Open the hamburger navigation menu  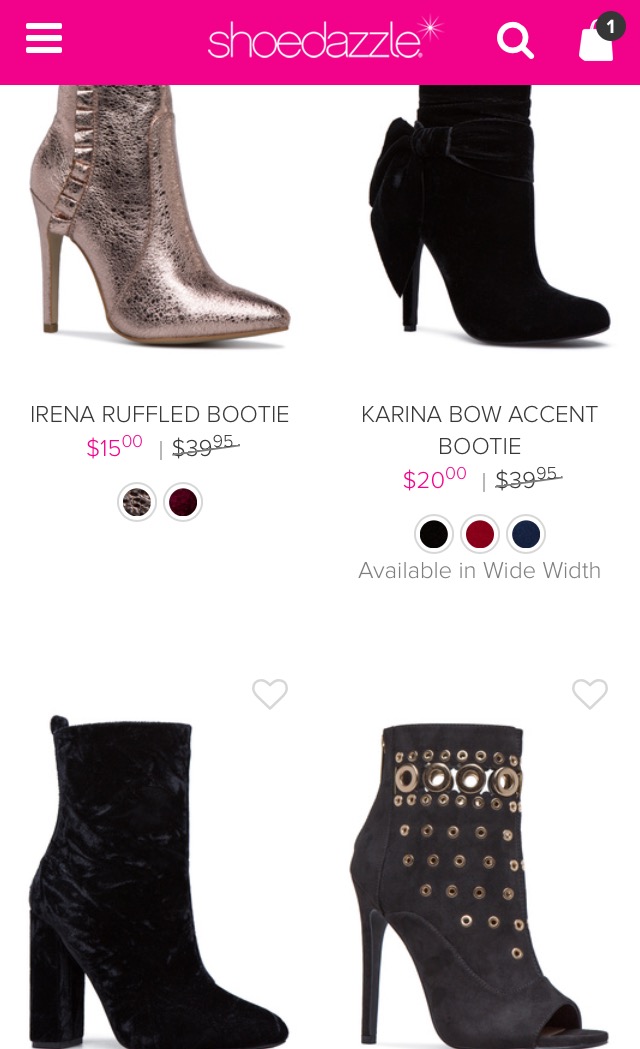[43, 38]
